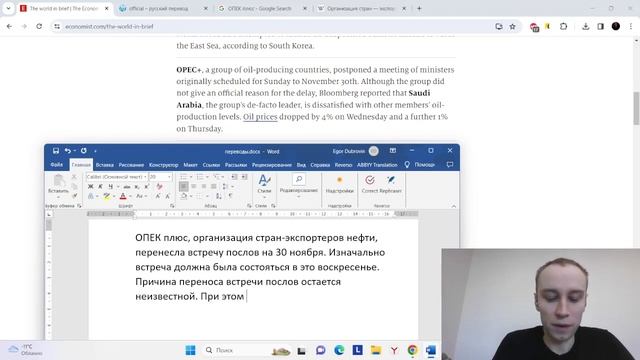Open the Change Case (Аа) dropdown
Image resolution: width=640 pixels, height=360 pixels.
[141, 196]
